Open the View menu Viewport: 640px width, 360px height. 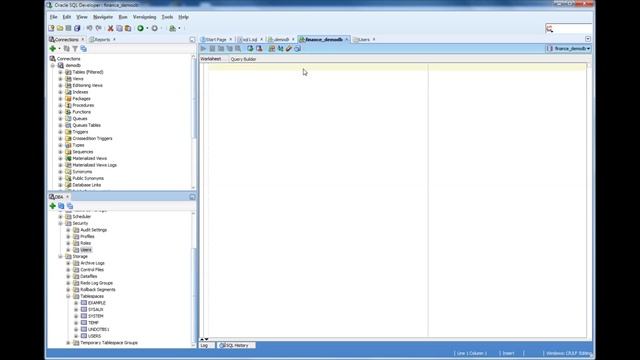82,17
